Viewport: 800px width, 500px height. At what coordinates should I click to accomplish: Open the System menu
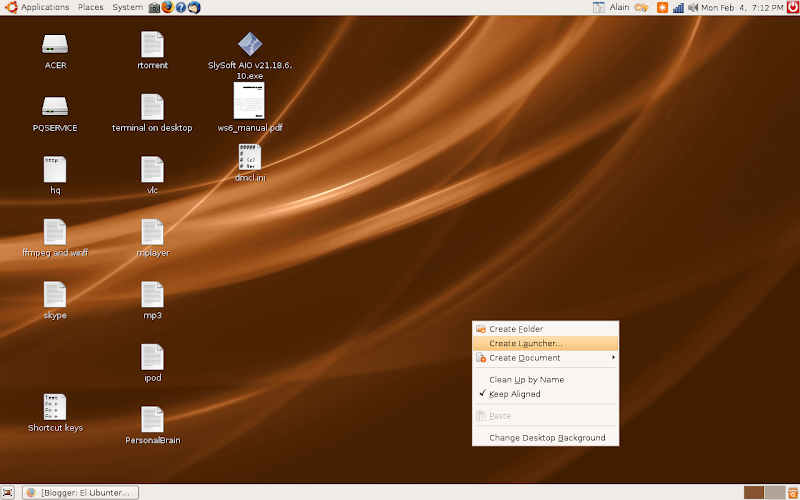128,7
